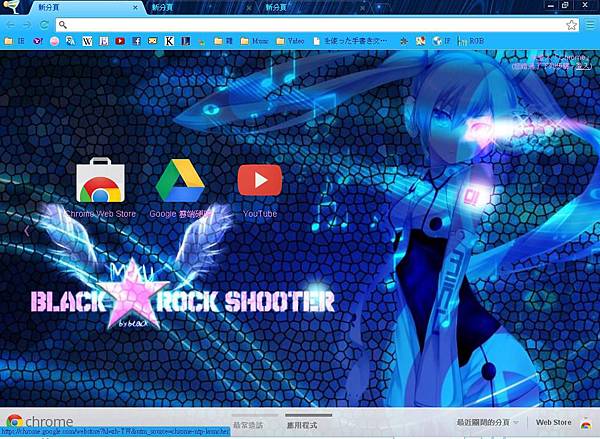Launch the Google Drive app icon
The height and width of the screenshot is (439, 600).
coord(180,180)
